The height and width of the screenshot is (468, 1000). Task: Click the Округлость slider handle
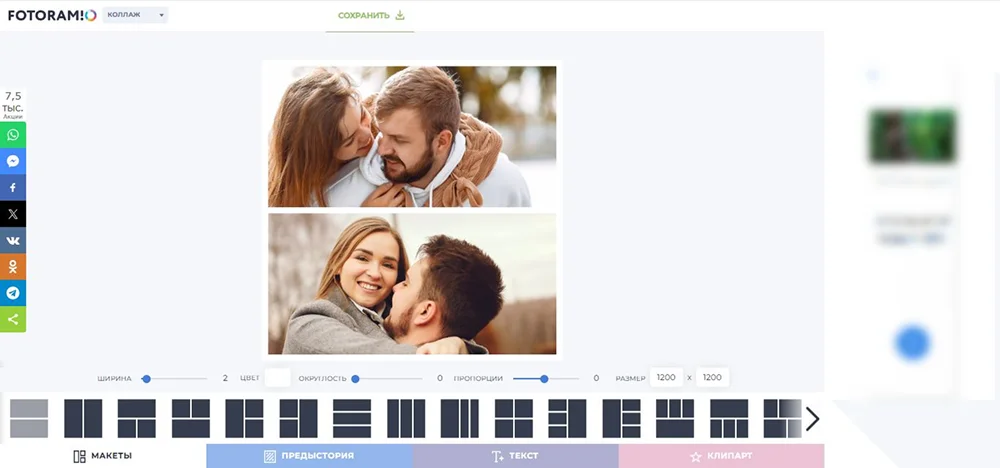tap(355, 379)
